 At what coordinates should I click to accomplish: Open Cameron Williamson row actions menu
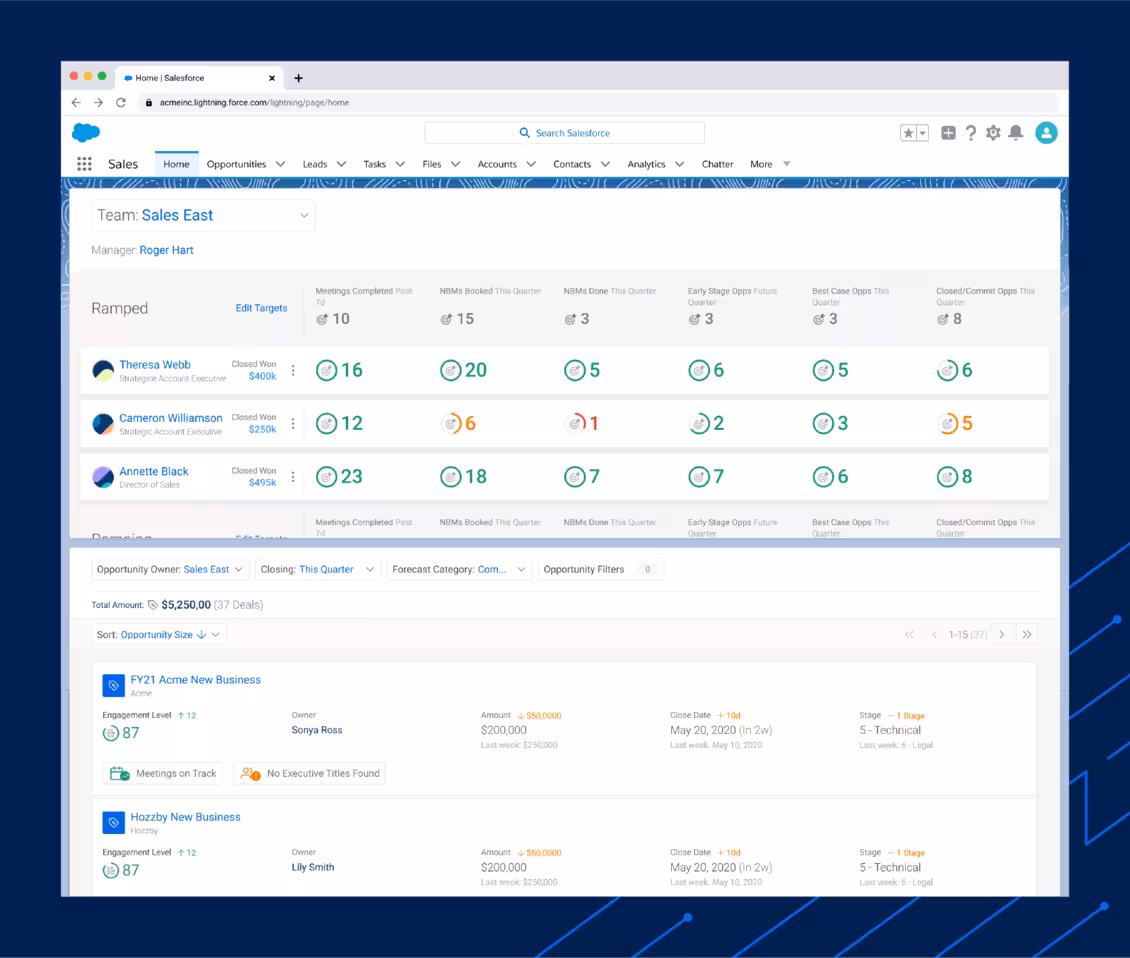click(293, 424)
